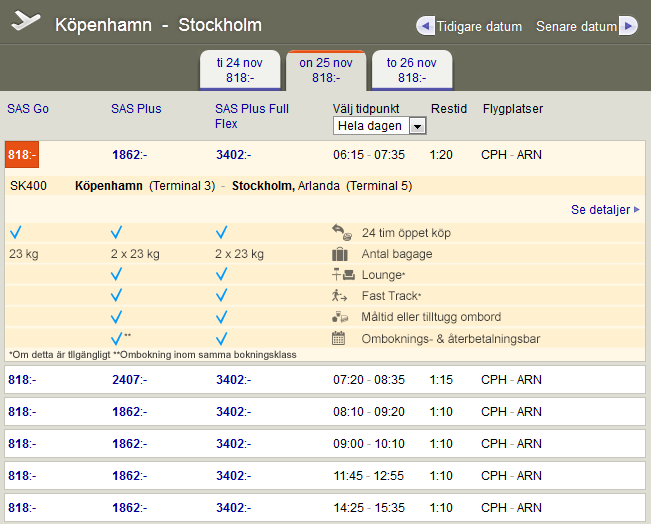Click the left arrow for Tidigare datum
This screenshot has height=524, width=651.
[425, 26]
